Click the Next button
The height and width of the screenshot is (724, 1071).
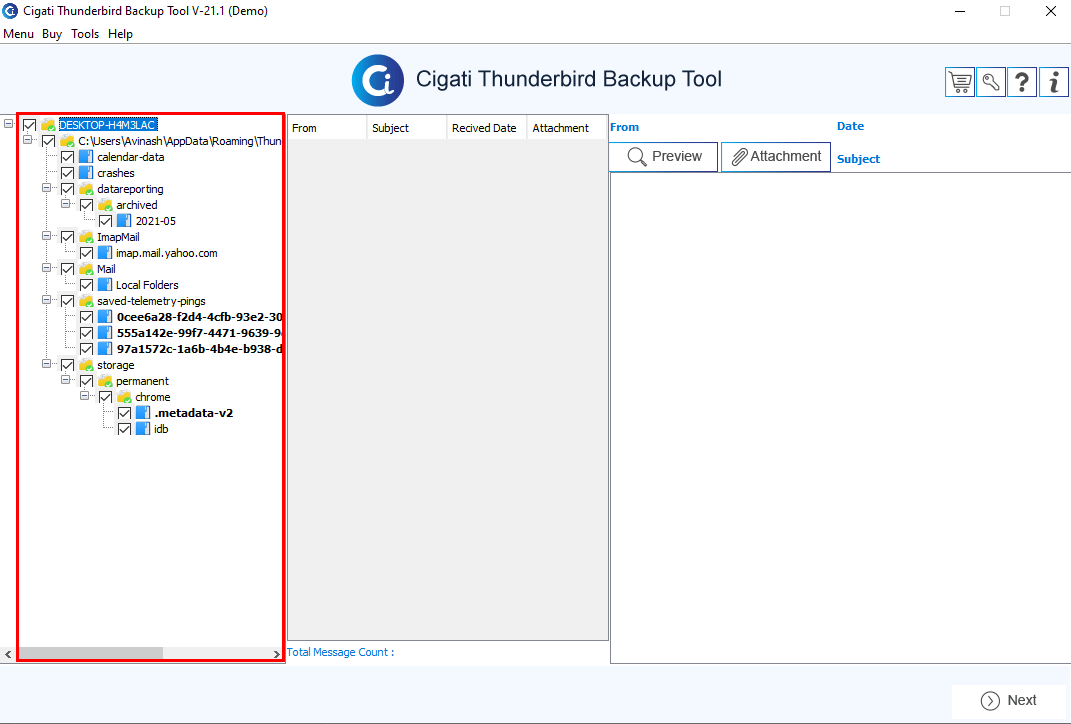pyautogui.click(x=1009, y=701)
